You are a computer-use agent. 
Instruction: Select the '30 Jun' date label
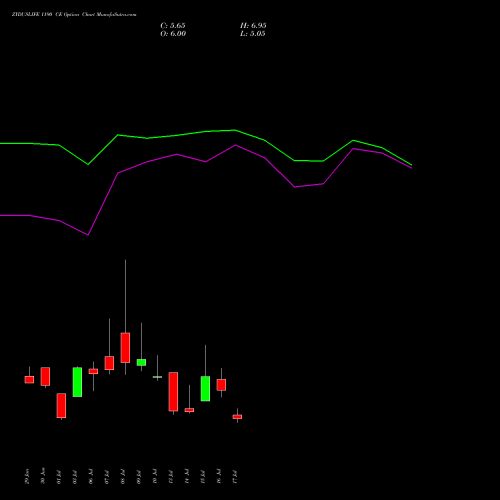43,476
